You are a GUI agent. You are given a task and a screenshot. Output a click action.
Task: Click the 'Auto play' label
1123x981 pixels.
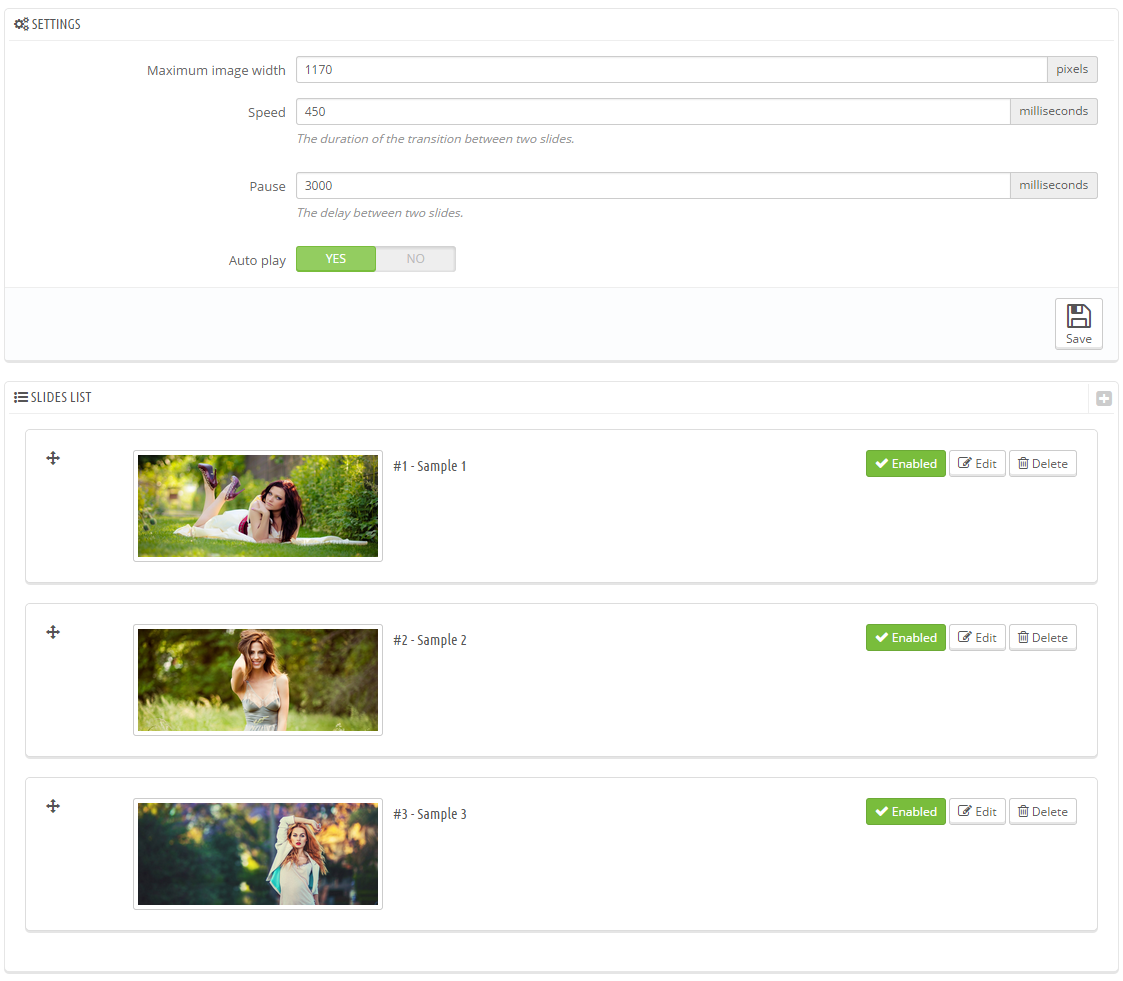click(257, 261)
